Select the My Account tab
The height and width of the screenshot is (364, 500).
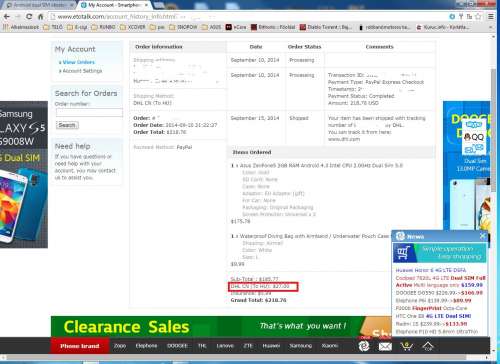(114, 5)
